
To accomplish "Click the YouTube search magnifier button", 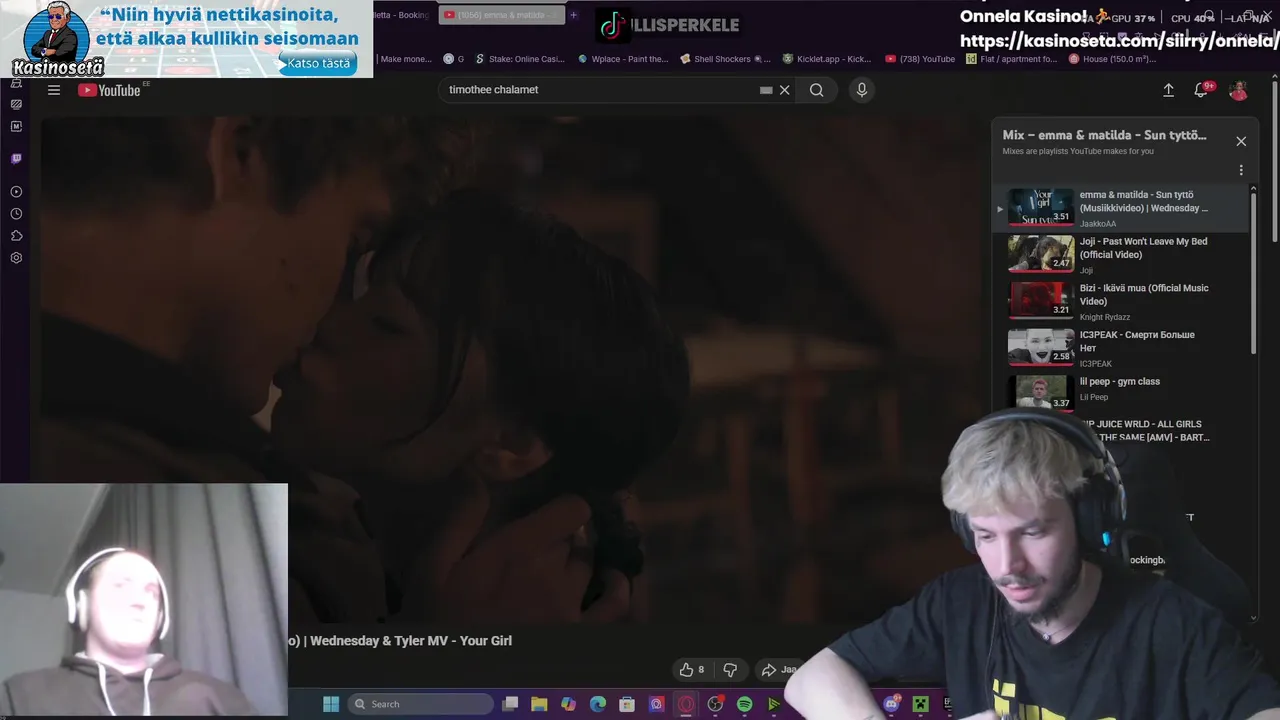I will [x=817, y=90].
